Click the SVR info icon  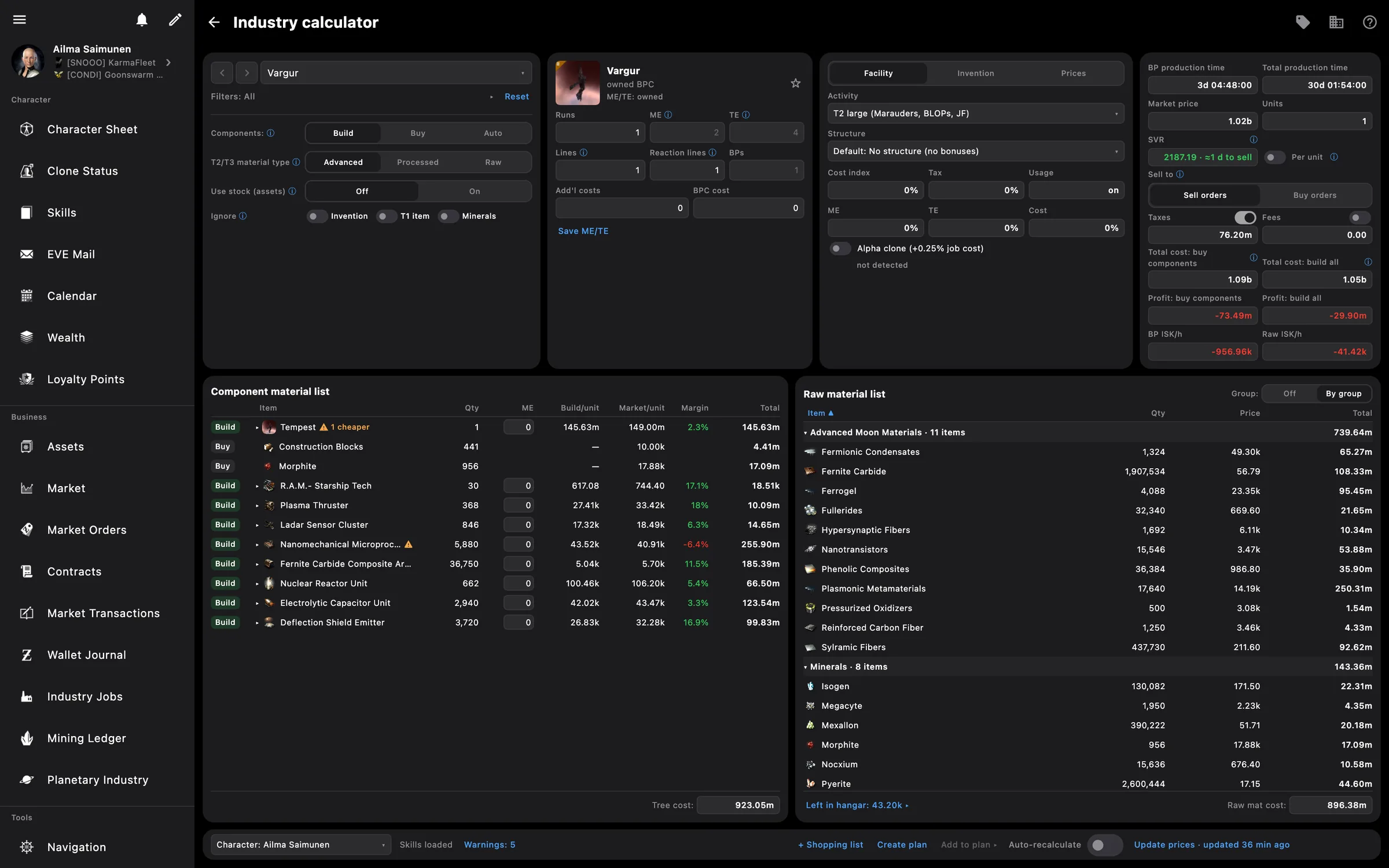[x=1253, y=139]
